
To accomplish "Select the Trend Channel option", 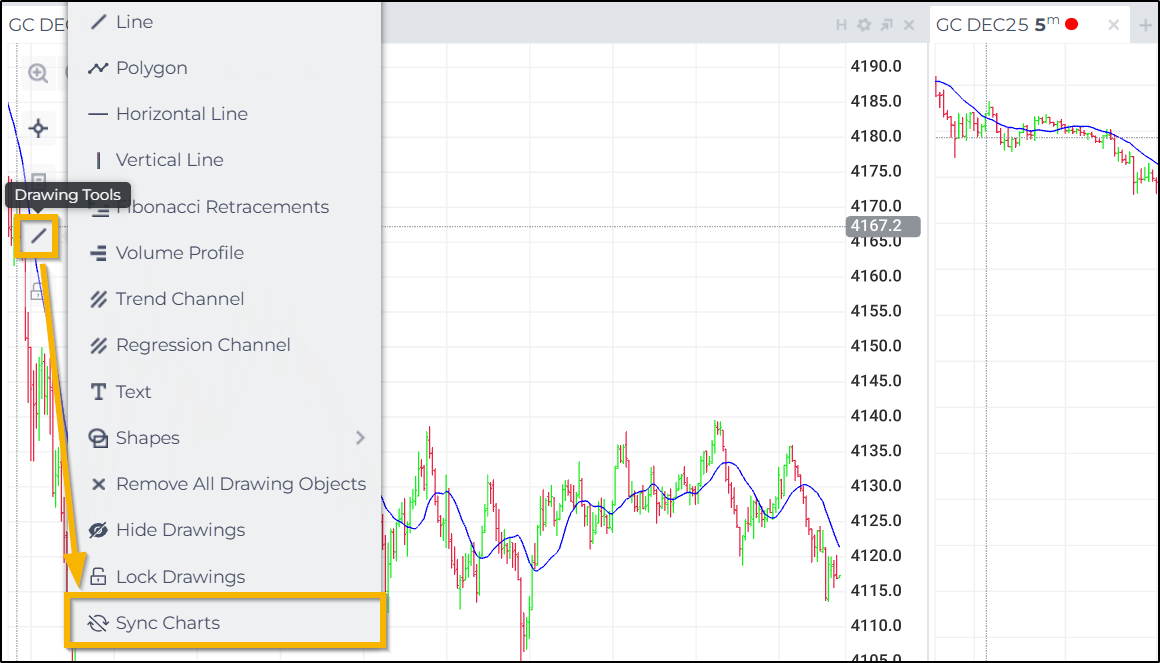I will [181, 299].
